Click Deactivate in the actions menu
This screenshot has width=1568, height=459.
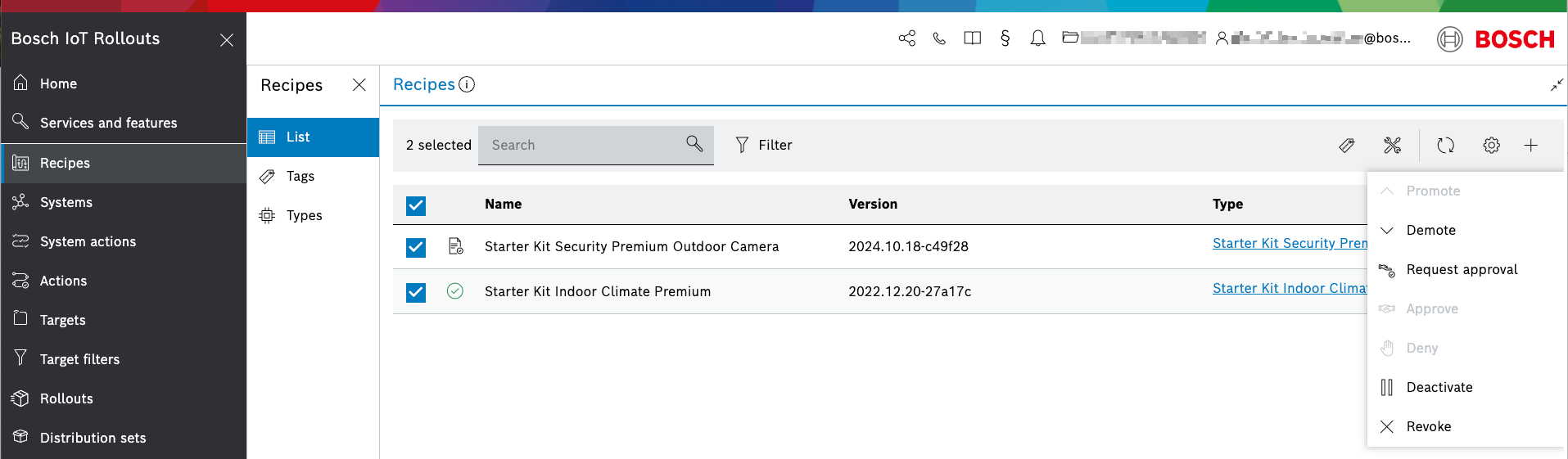(x=1439, y=388)
